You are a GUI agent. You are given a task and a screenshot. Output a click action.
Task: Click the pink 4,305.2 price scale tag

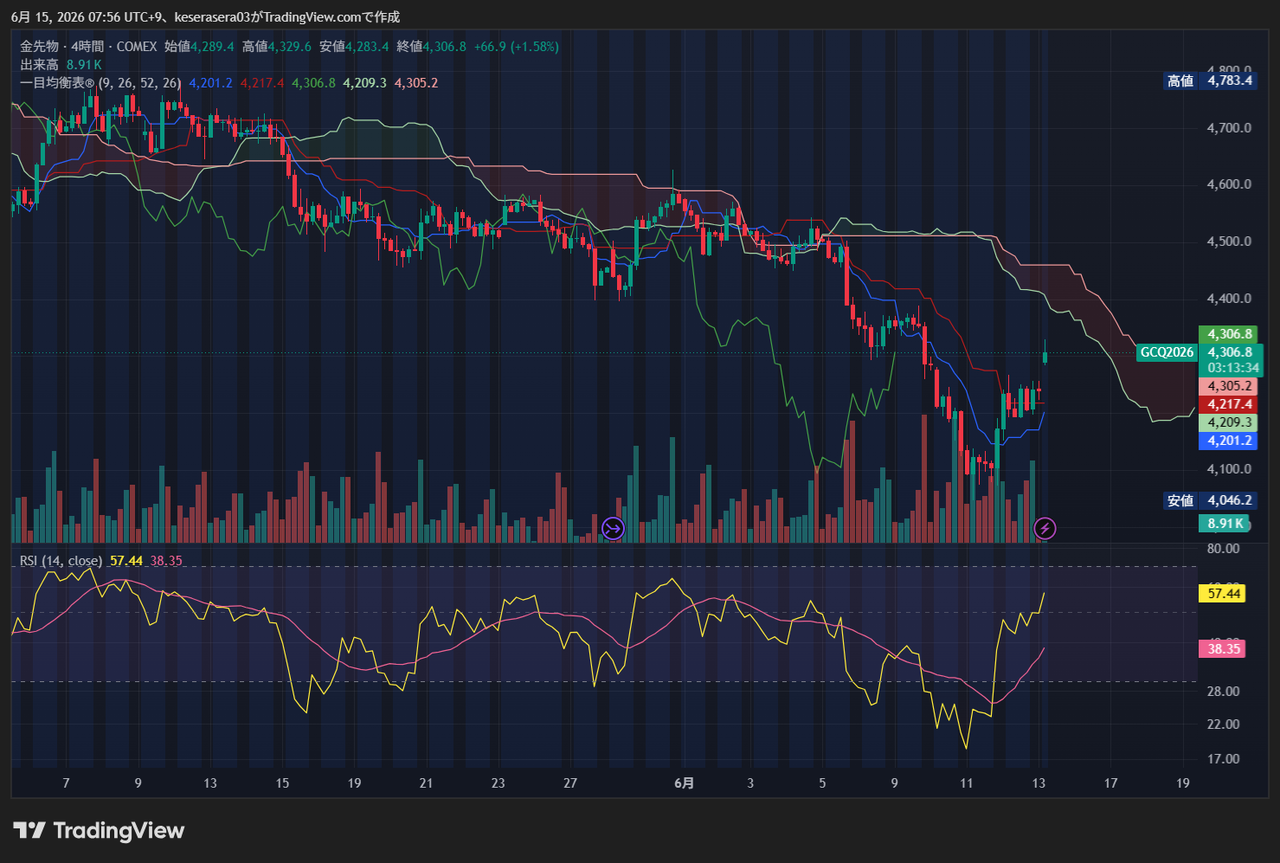tap(1229, 386)
